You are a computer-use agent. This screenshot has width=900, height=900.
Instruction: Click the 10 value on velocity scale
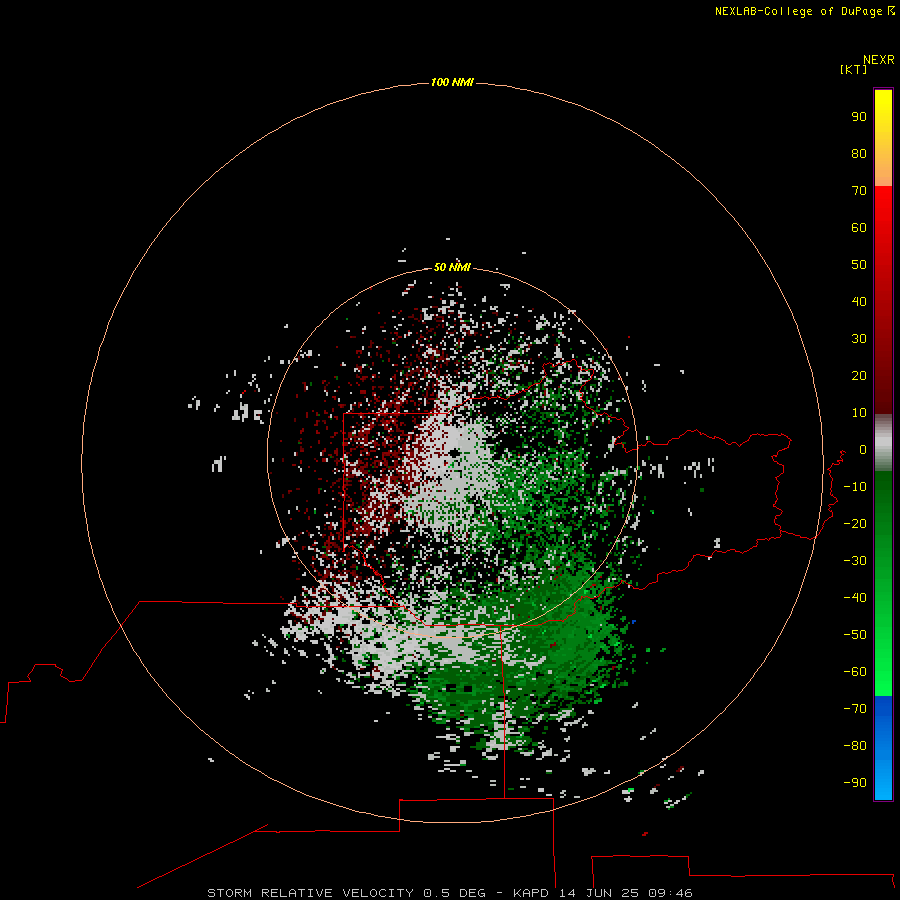859,413
